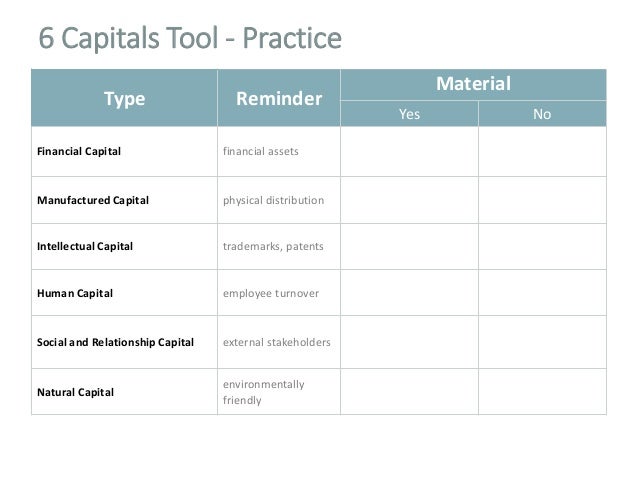Click the Human Capital row label
Screen dimensions: 638x479
[75, 294]
